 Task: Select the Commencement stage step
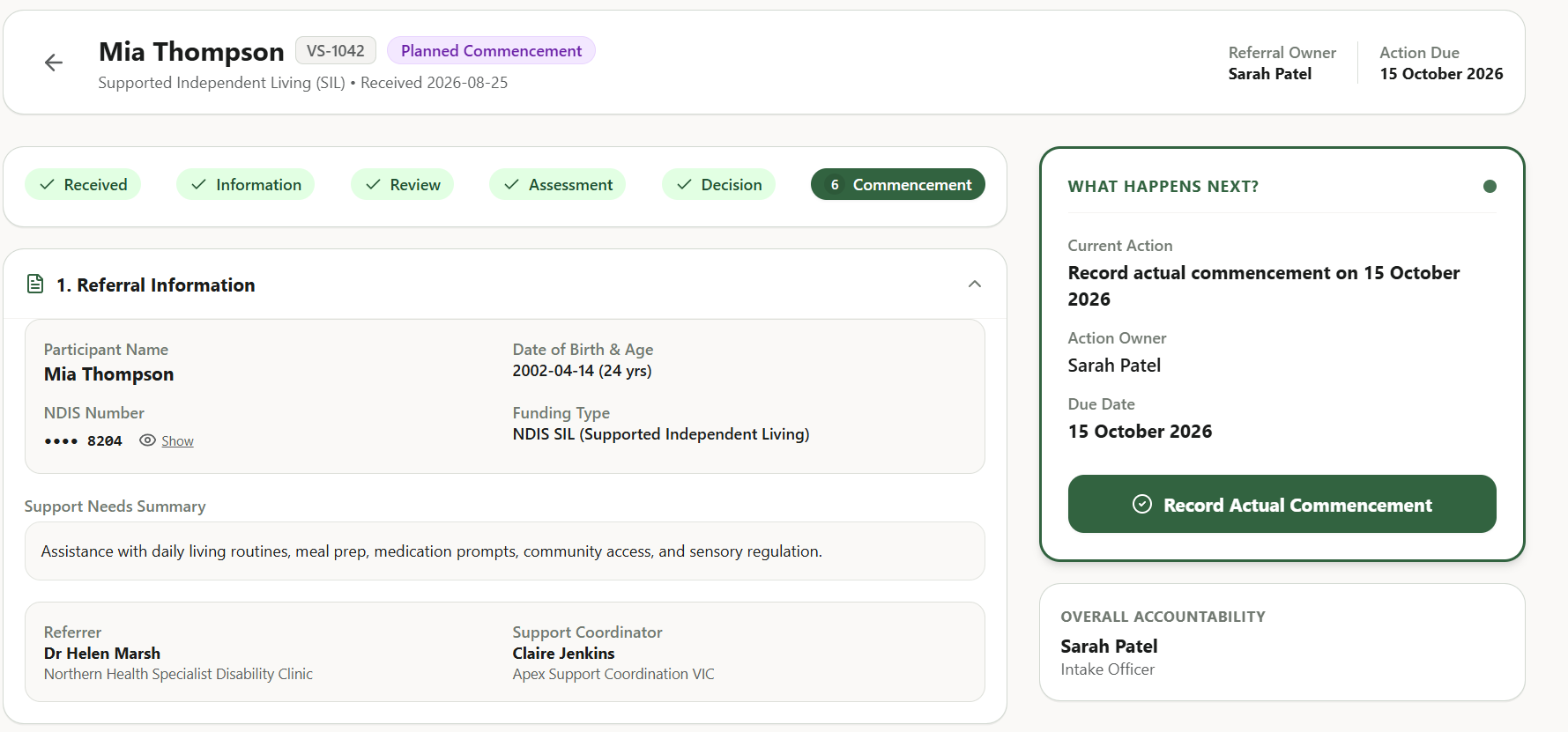point(898,184)
